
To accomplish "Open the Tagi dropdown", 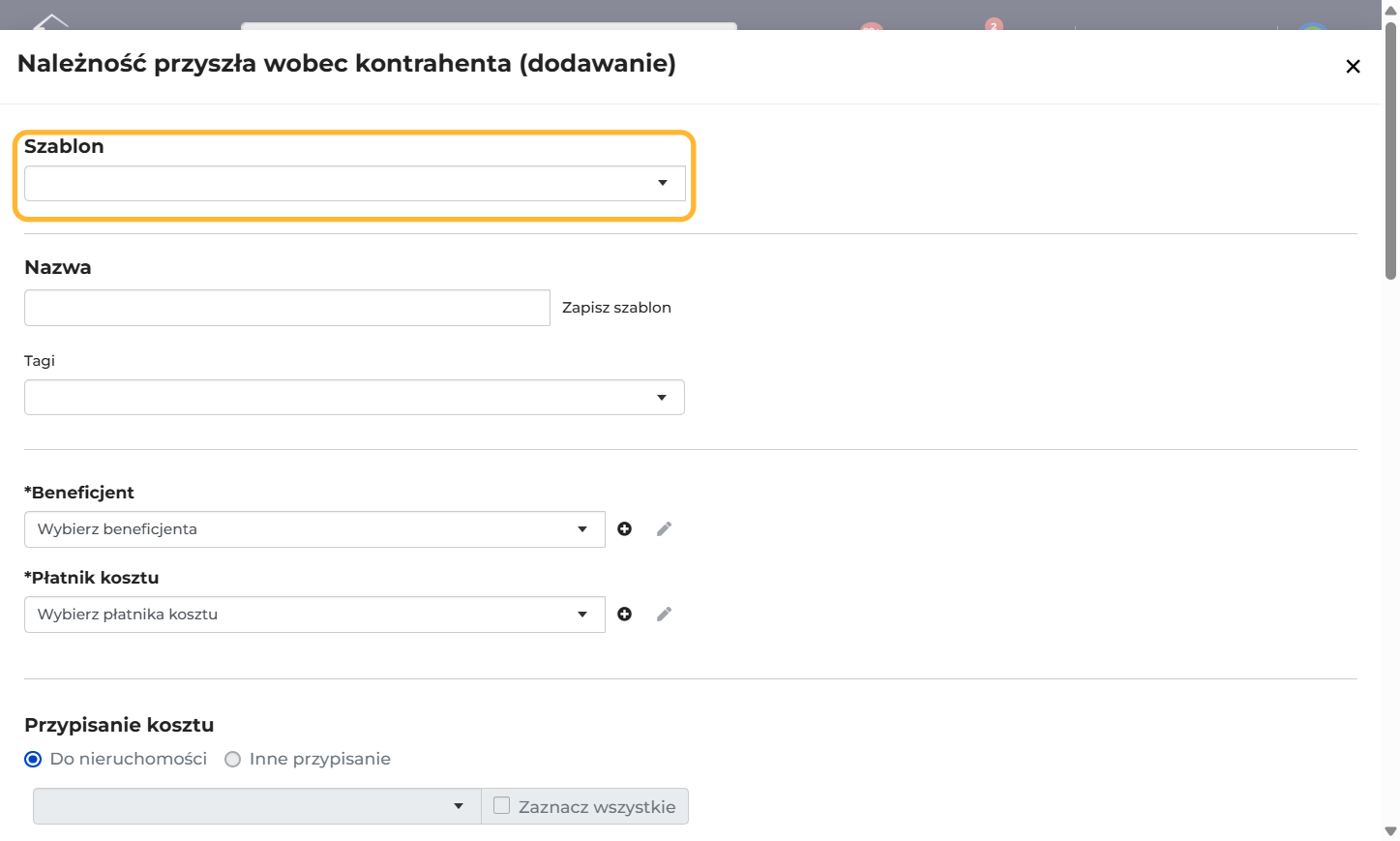I will click(354, 397).
